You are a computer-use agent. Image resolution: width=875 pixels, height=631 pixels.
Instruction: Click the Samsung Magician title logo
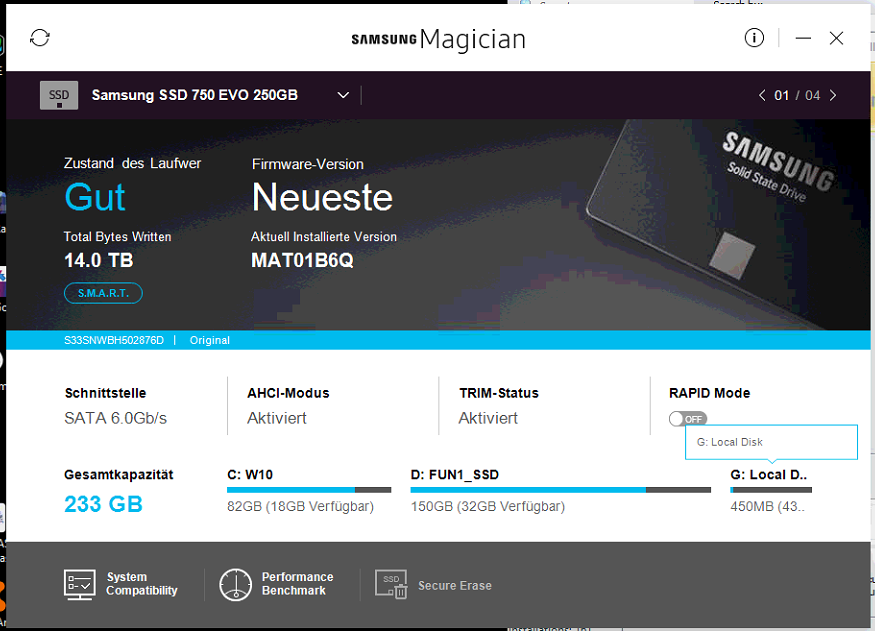pos(439,39)
